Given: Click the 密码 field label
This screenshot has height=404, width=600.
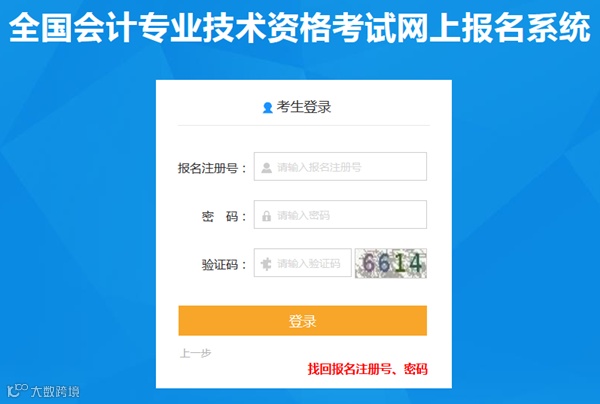Looking at the screenshot, I should (x=220, y=217).
